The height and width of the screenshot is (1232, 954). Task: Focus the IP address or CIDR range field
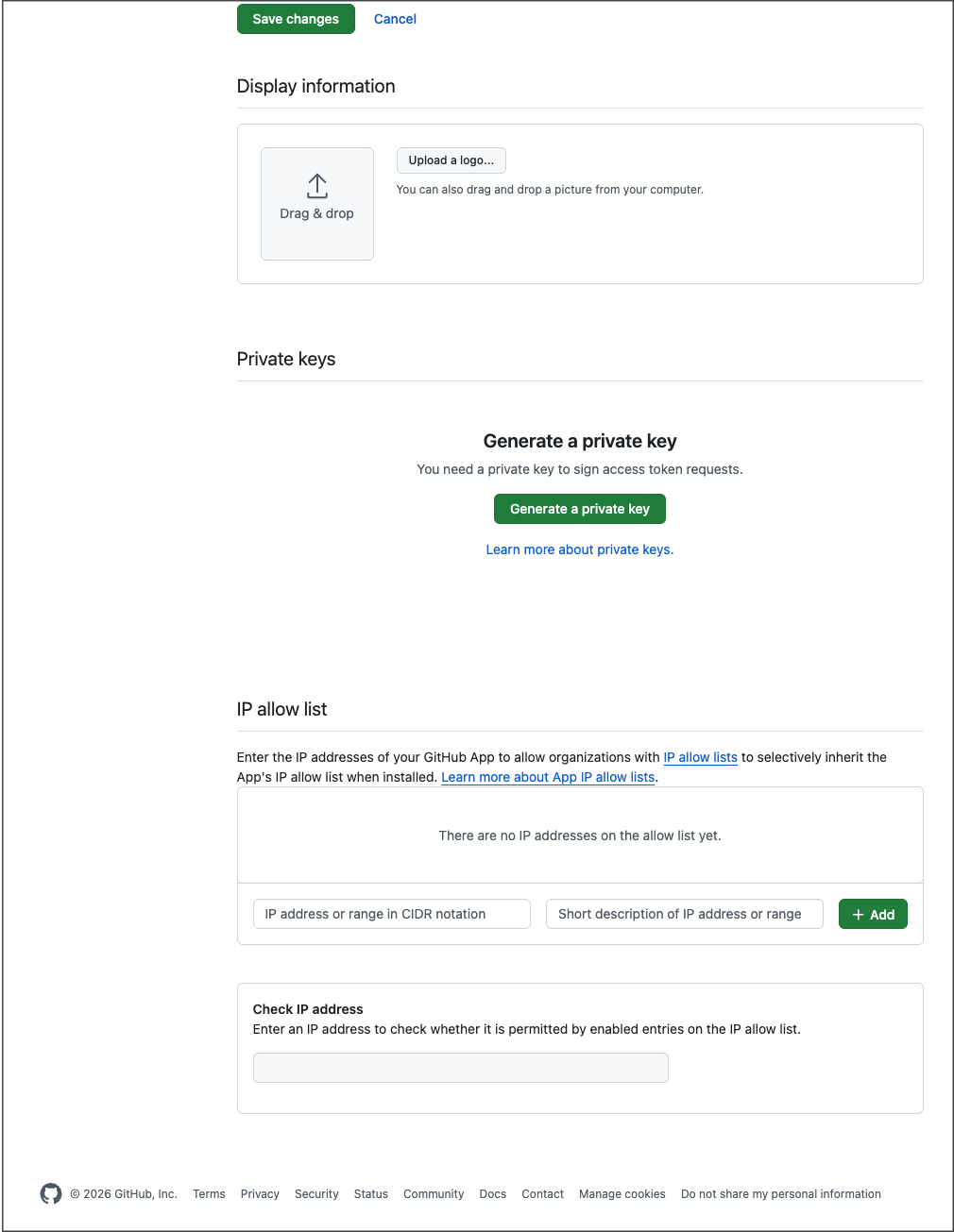(392, 914)
